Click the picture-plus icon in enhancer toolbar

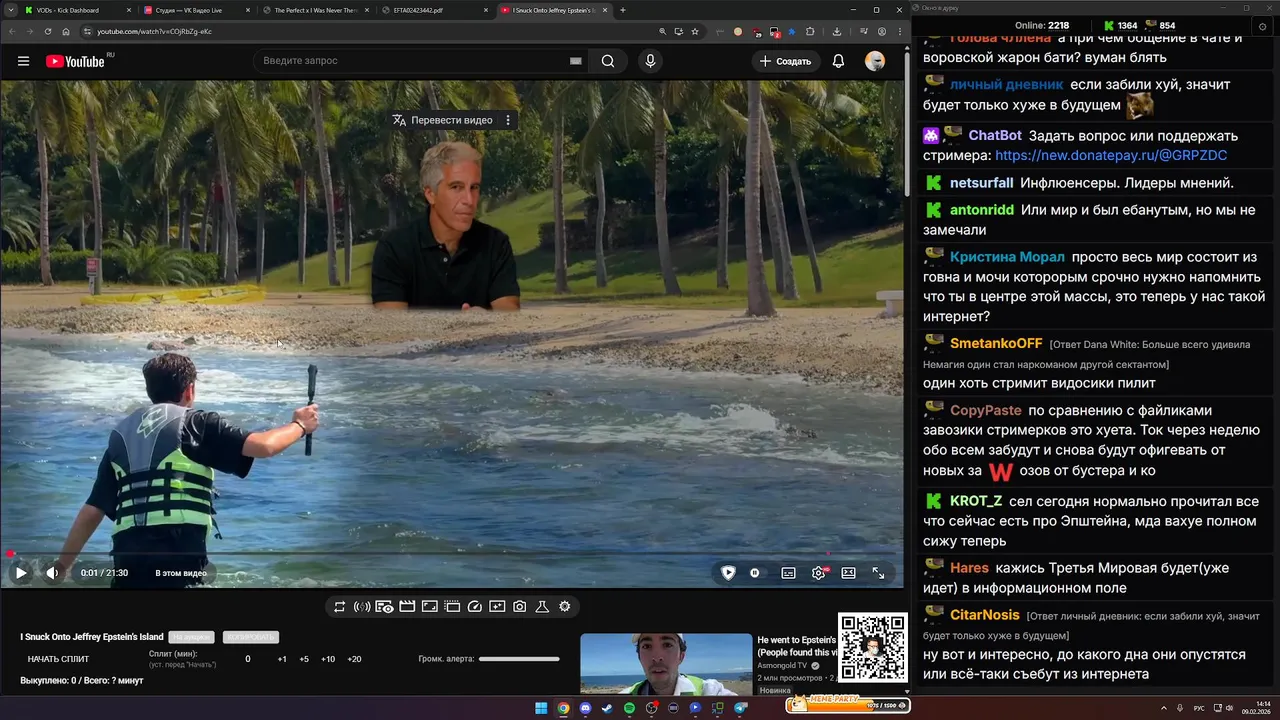tap(497, 607)
